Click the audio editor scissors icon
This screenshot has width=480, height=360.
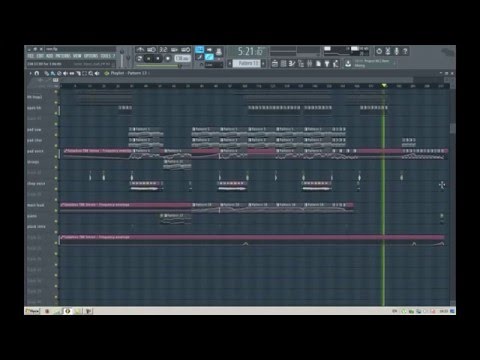tap(388, 51)
